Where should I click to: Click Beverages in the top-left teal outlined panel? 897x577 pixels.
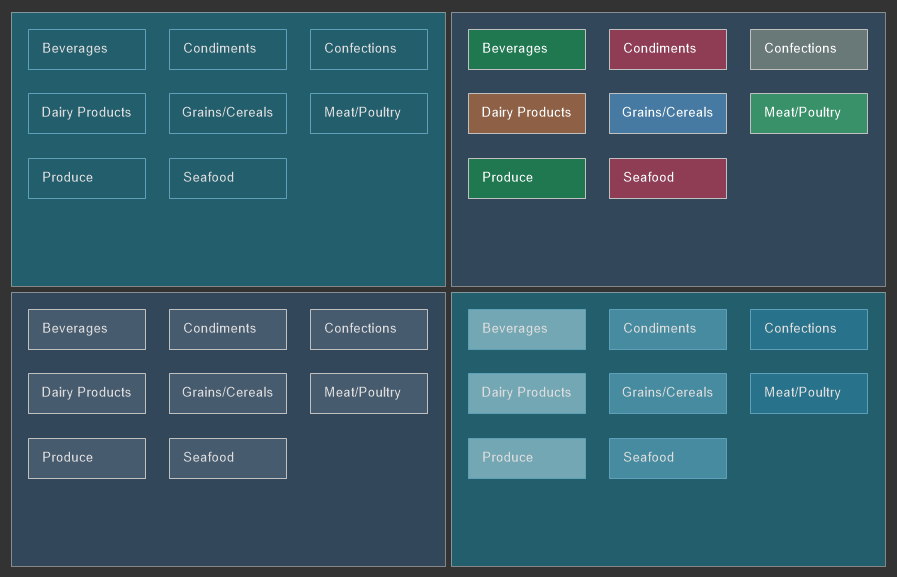click(x=86, y=49)
